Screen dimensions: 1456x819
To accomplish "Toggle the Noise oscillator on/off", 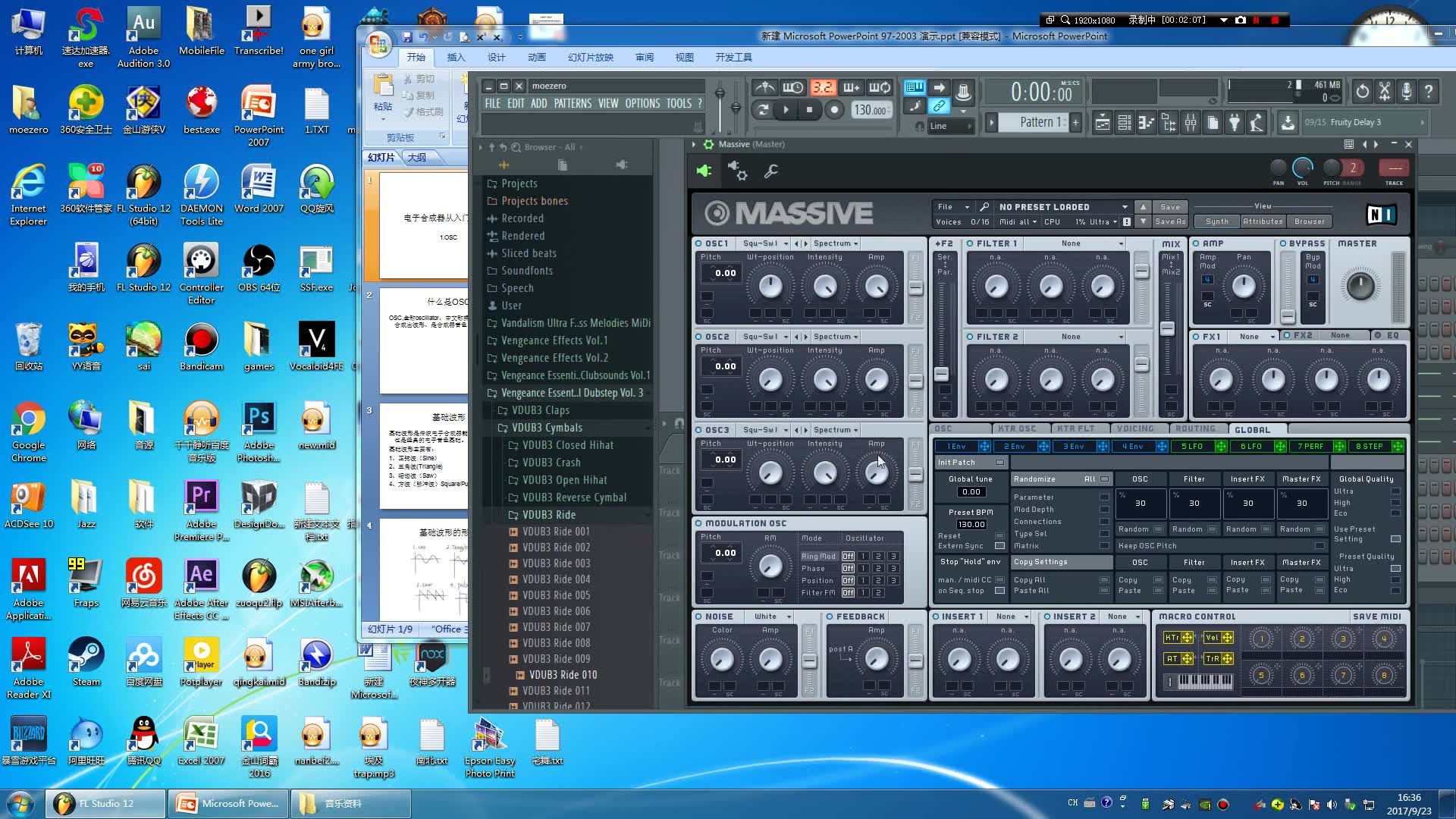I will click(698, 617).
